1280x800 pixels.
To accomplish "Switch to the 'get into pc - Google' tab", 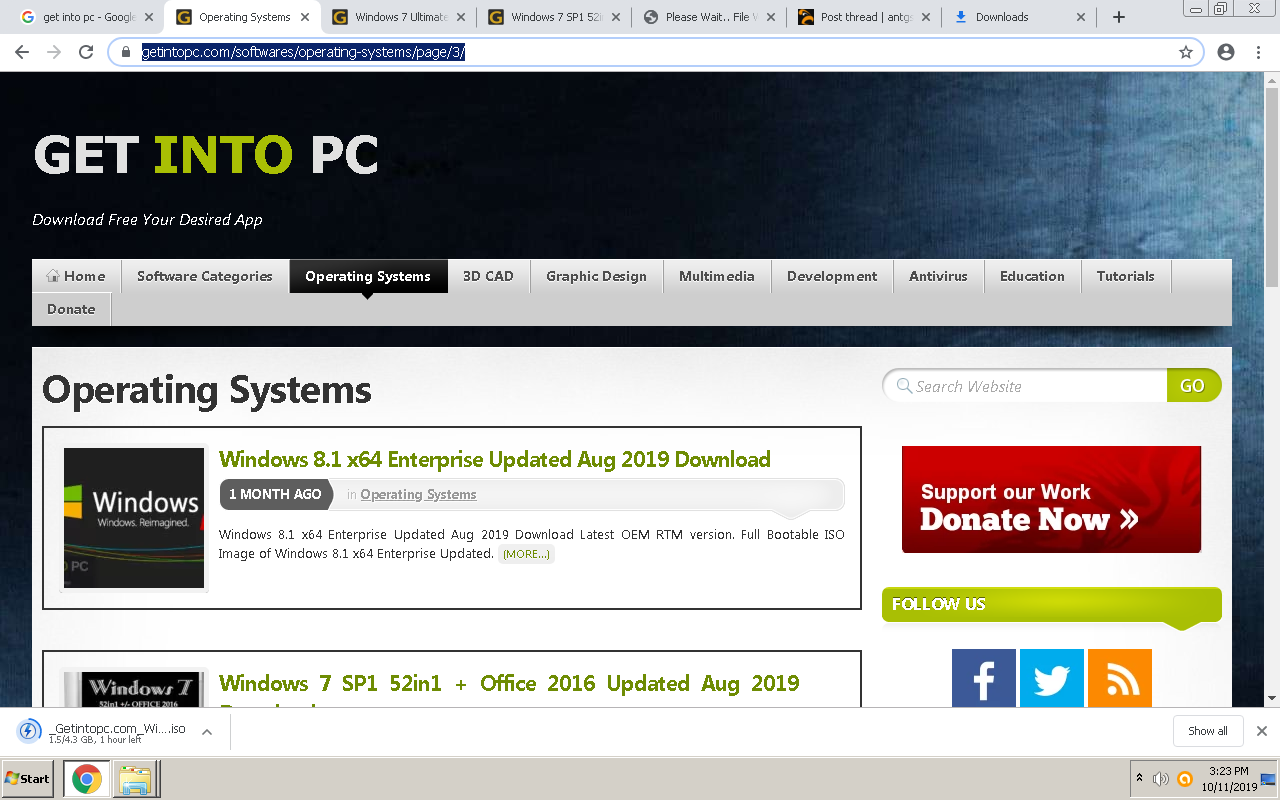I will tap(88, 17).
